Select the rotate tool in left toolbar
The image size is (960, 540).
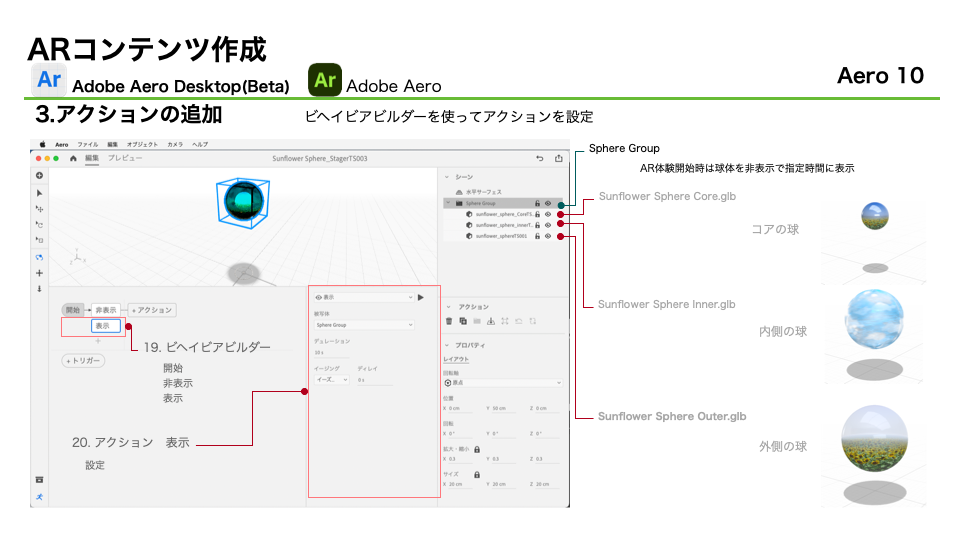39,225
